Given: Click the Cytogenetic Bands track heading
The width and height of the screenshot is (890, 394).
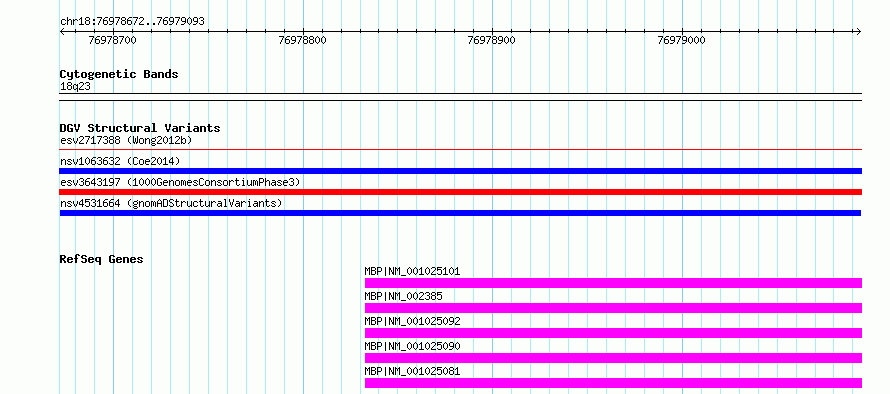Looking at the screenshot, I should tap(119, 74).
